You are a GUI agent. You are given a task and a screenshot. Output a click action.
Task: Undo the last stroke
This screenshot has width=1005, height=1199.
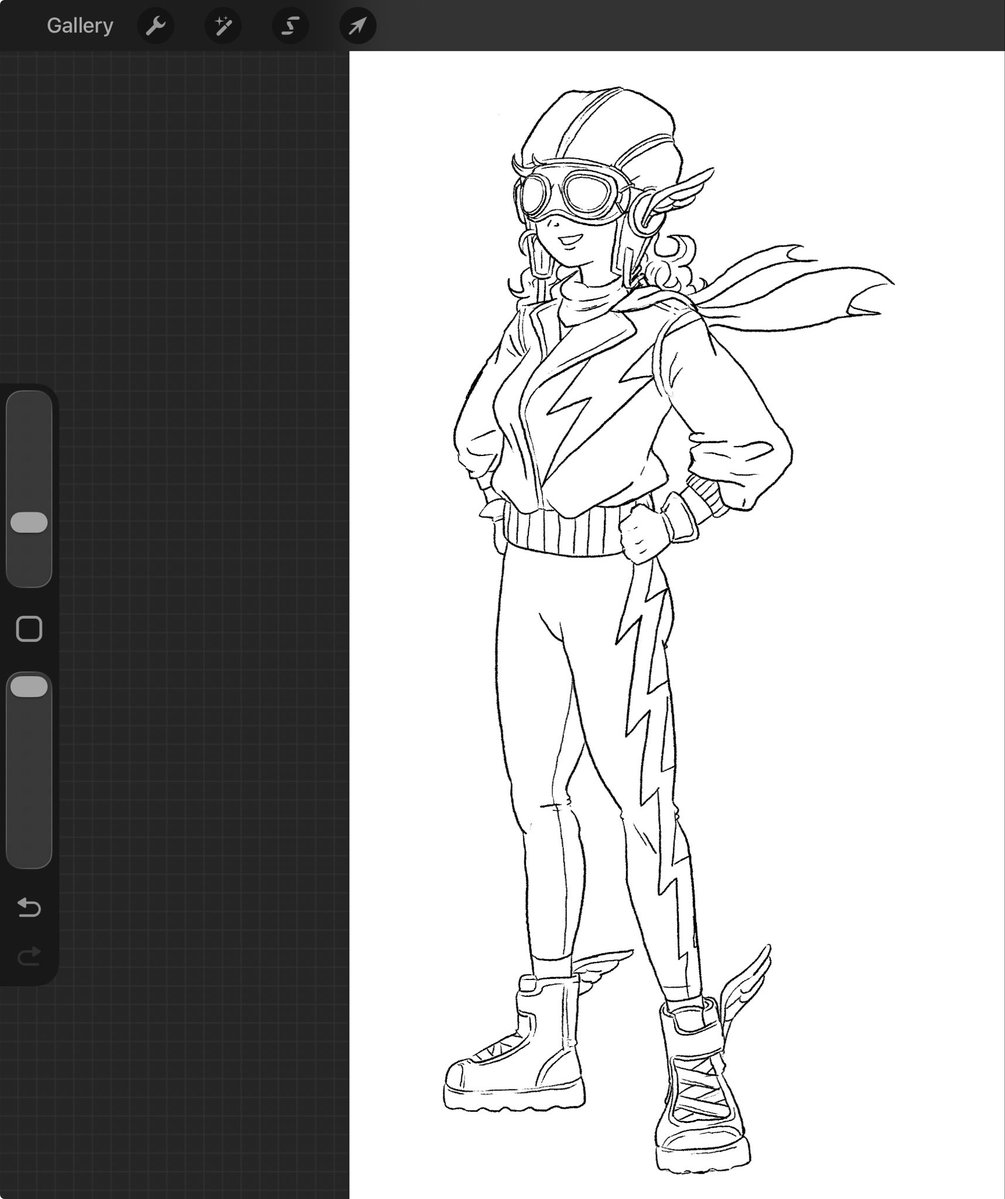(29, 907)
